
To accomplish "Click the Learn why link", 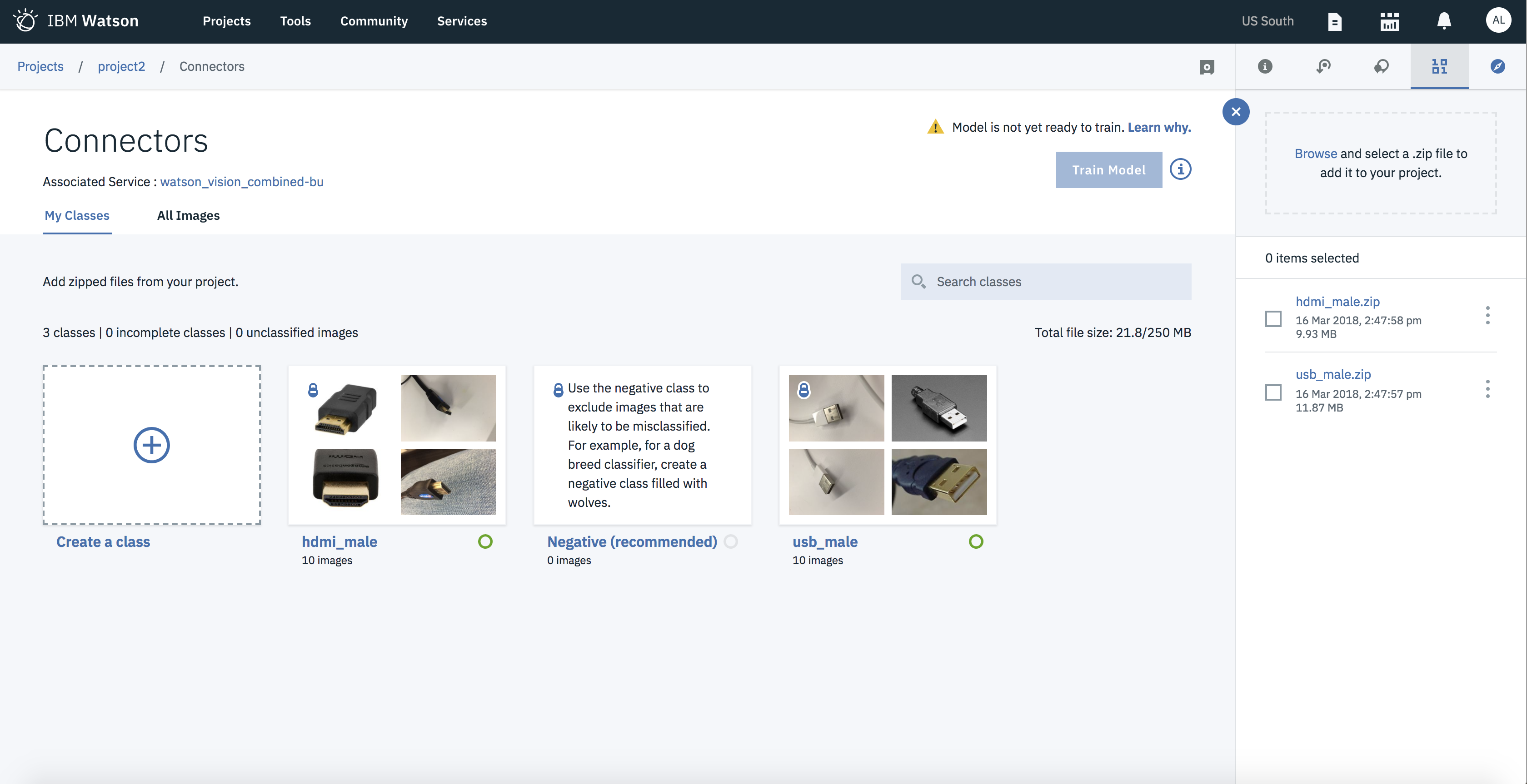I will pyautogui.click(x=1159, y=127).
